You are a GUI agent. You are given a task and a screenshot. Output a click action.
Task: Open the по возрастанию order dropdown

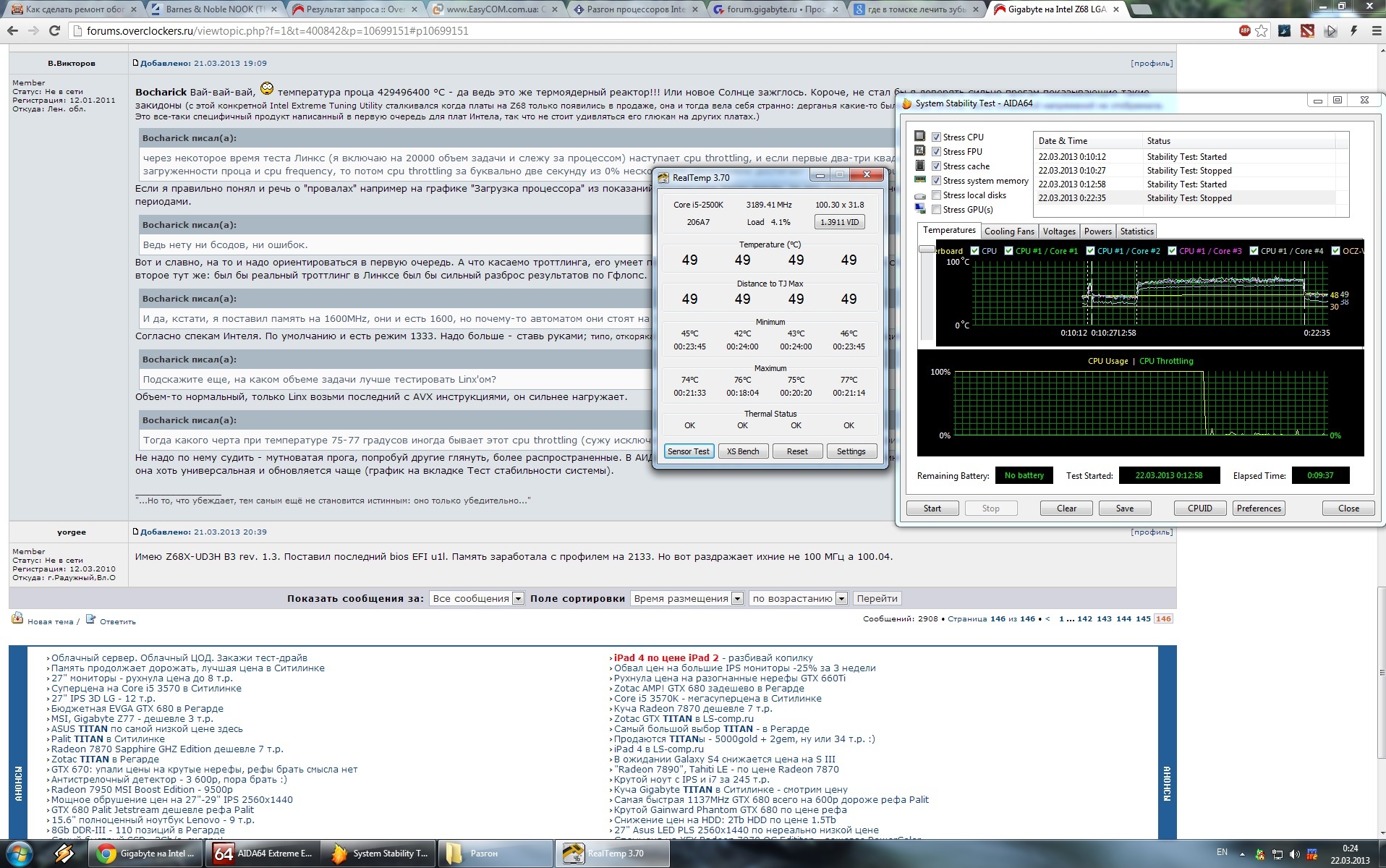pyautogui.click(x=799, y=598)
